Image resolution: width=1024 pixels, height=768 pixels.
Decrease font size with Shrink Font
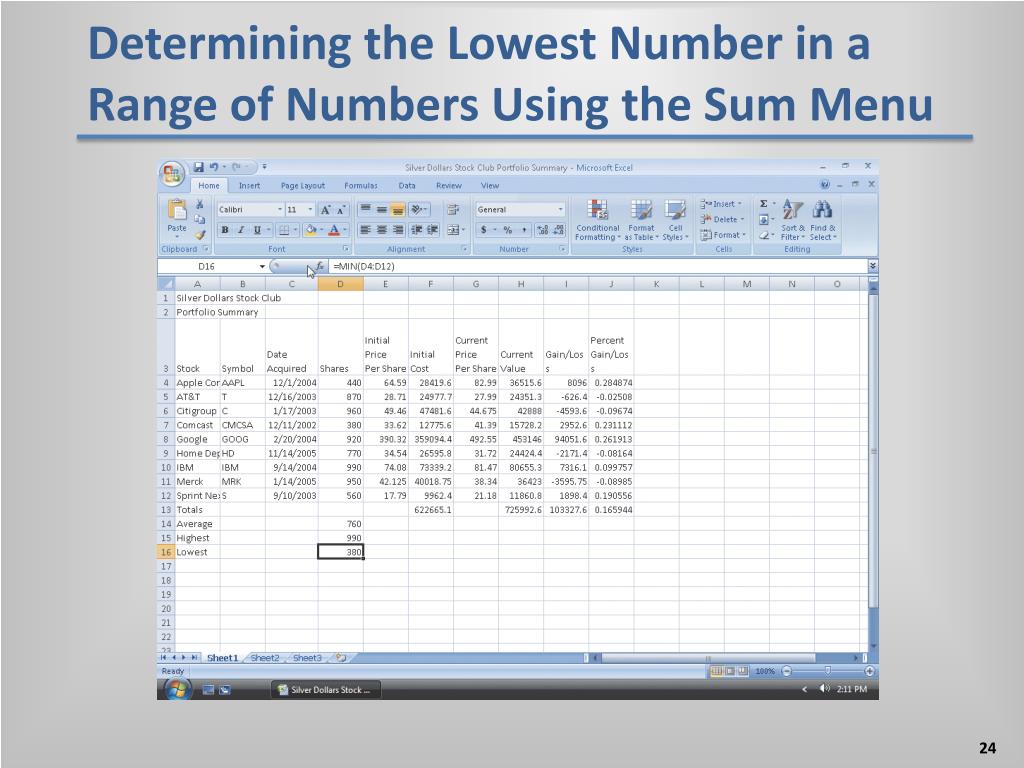tap(341, 210)
